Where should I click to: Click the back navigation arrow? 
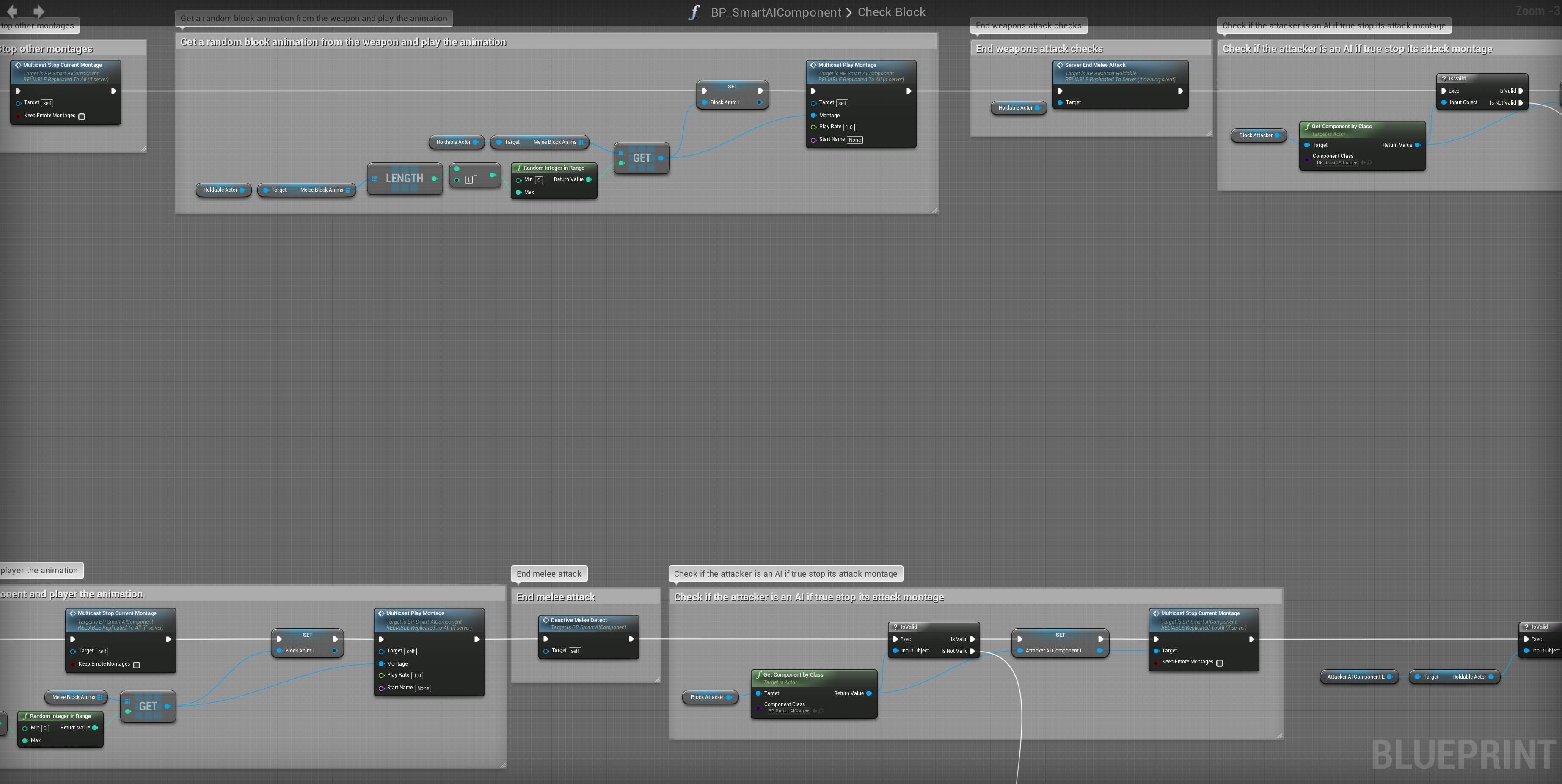[x=12, y=11]
